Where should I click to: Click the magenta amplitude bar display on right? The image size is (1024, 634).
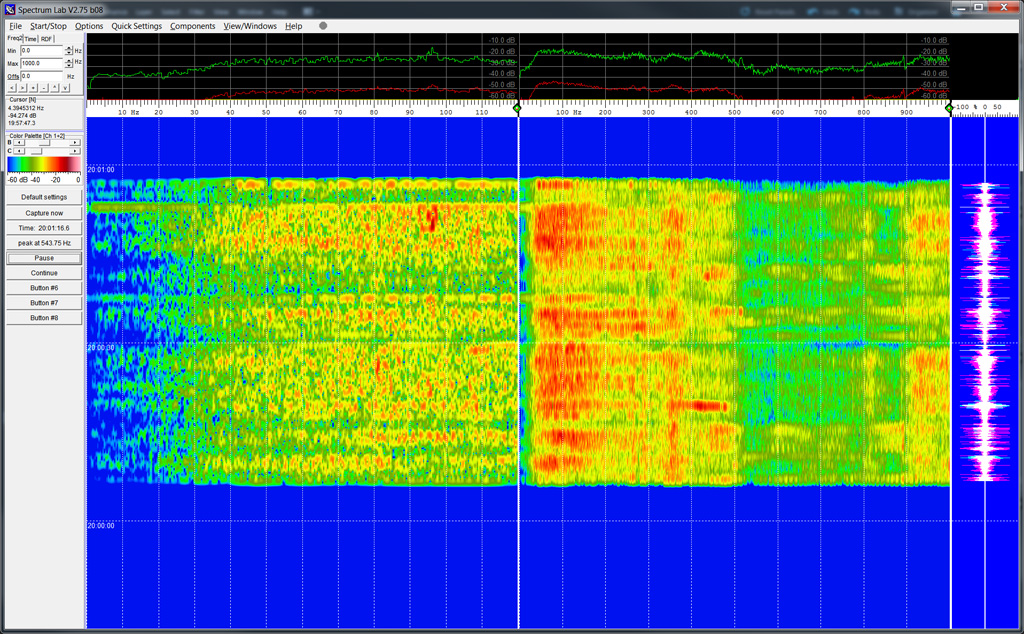point(985,333)
